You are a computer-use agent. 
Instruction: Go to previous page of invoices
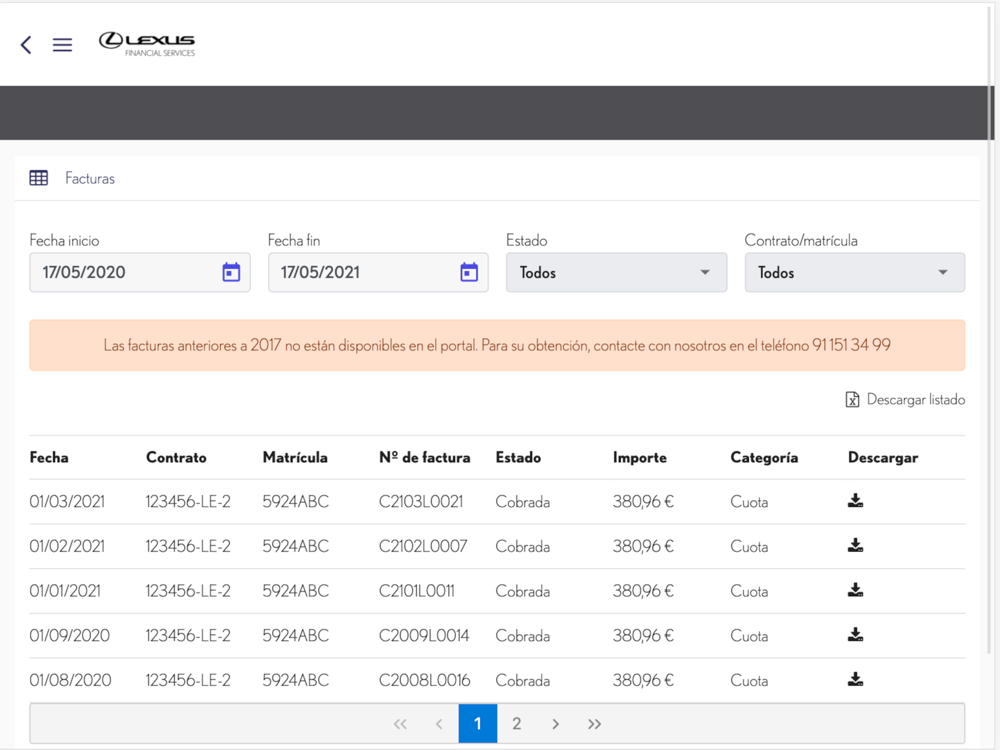coord(439,724)
